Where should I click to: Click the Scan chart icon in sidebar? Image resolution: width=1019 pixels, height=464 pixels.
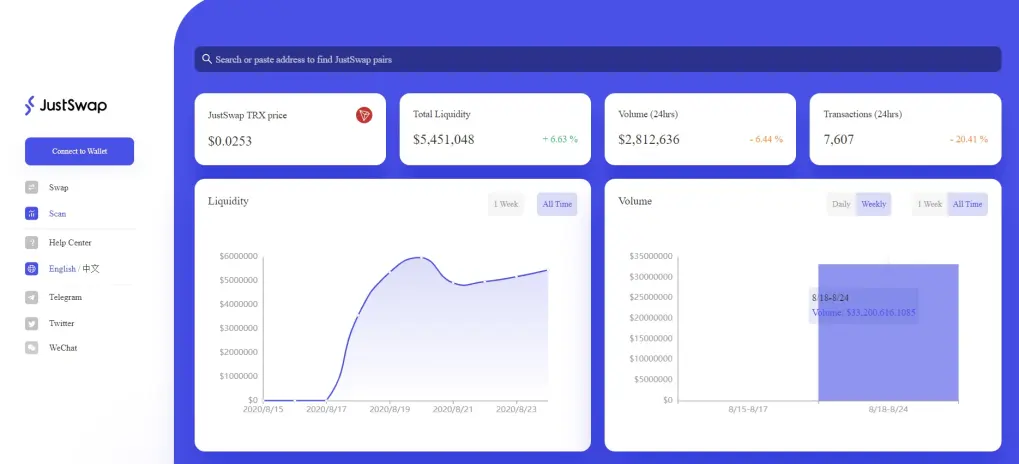click(x=32, y=213)
